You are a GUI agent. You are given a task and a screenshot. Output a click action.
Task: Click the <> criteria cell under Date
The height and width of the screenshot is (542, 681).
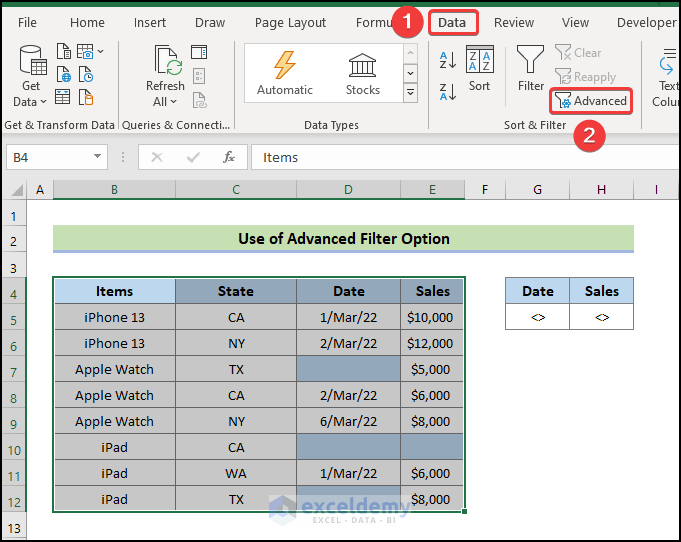[538, 317]
